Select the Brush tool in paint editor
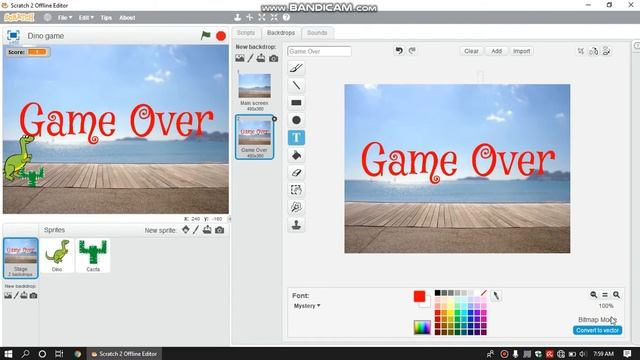 [x=296, y=68]
